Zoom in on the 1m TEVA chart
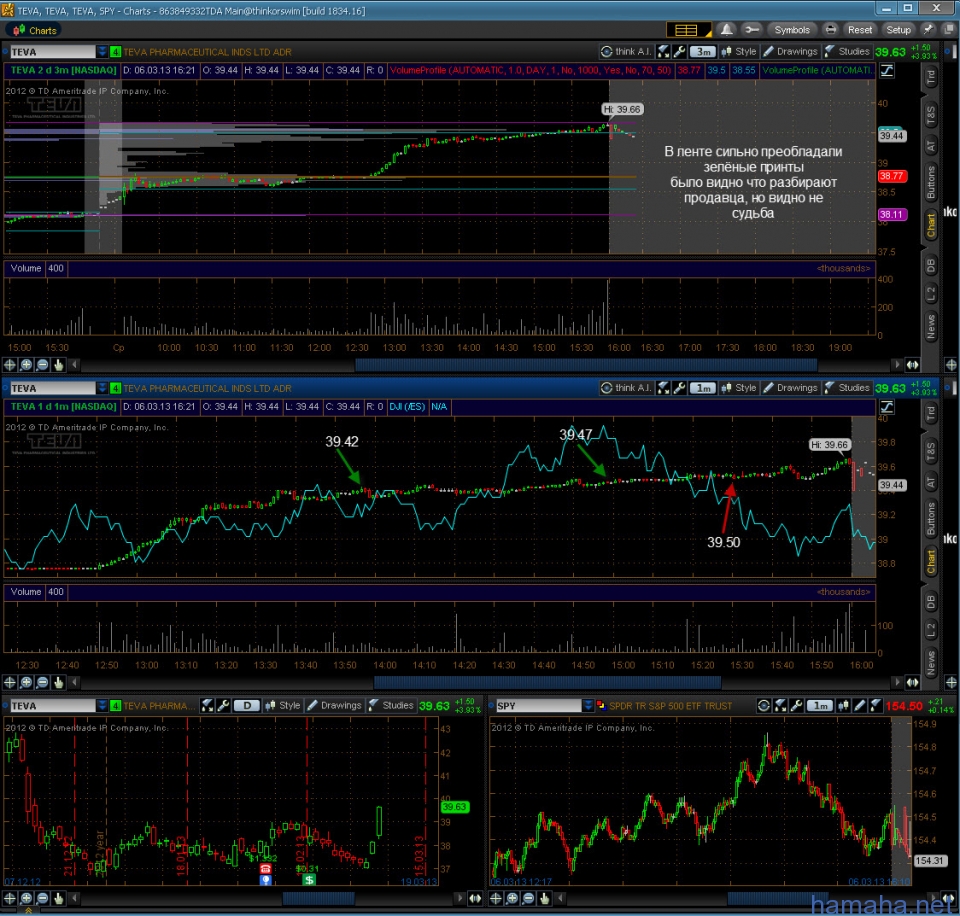 pos(26,682)
